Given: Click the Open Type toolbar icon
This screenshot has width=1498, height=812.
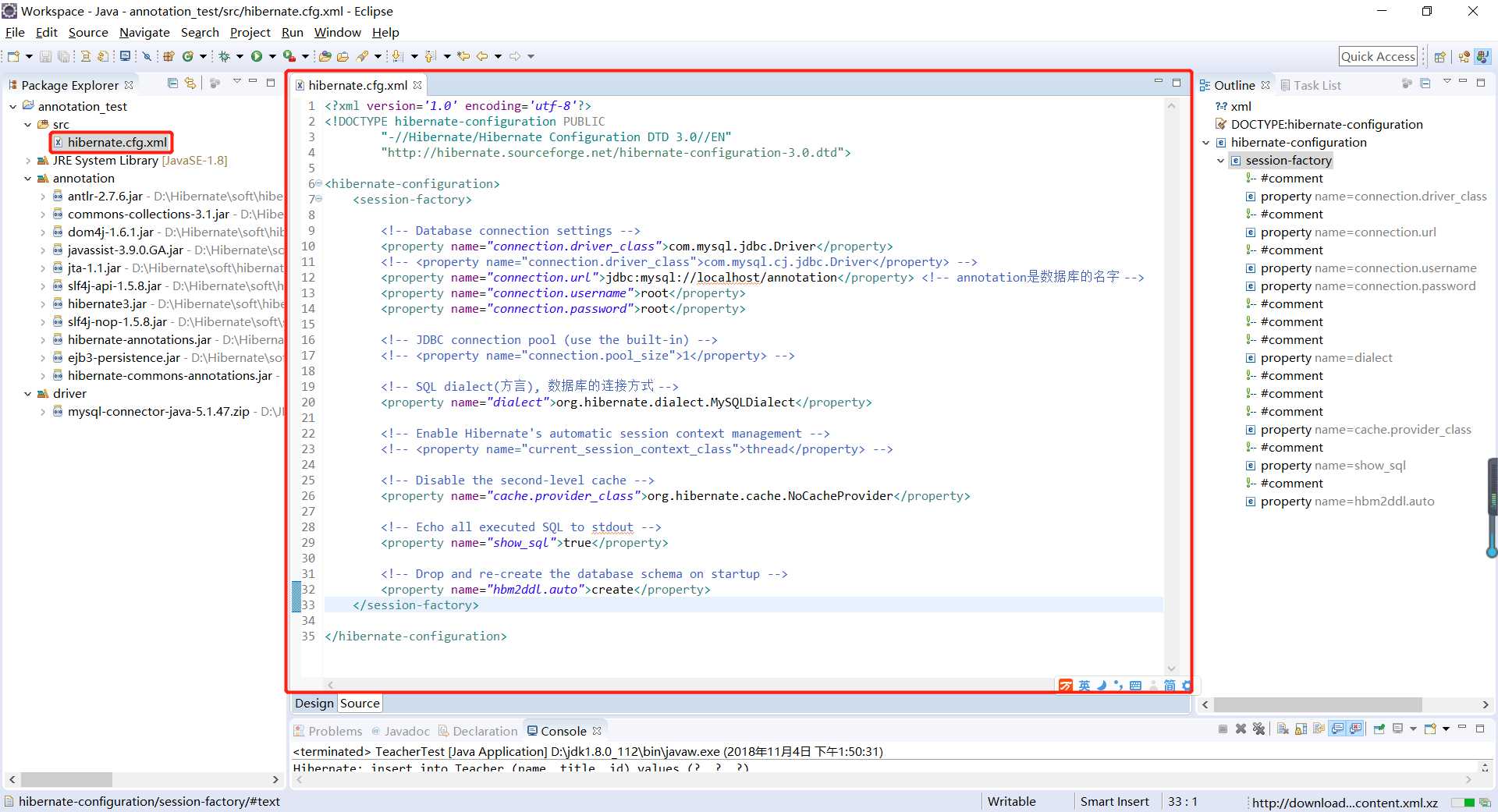Looking at the screenshot, I should [x=325, y=56].
